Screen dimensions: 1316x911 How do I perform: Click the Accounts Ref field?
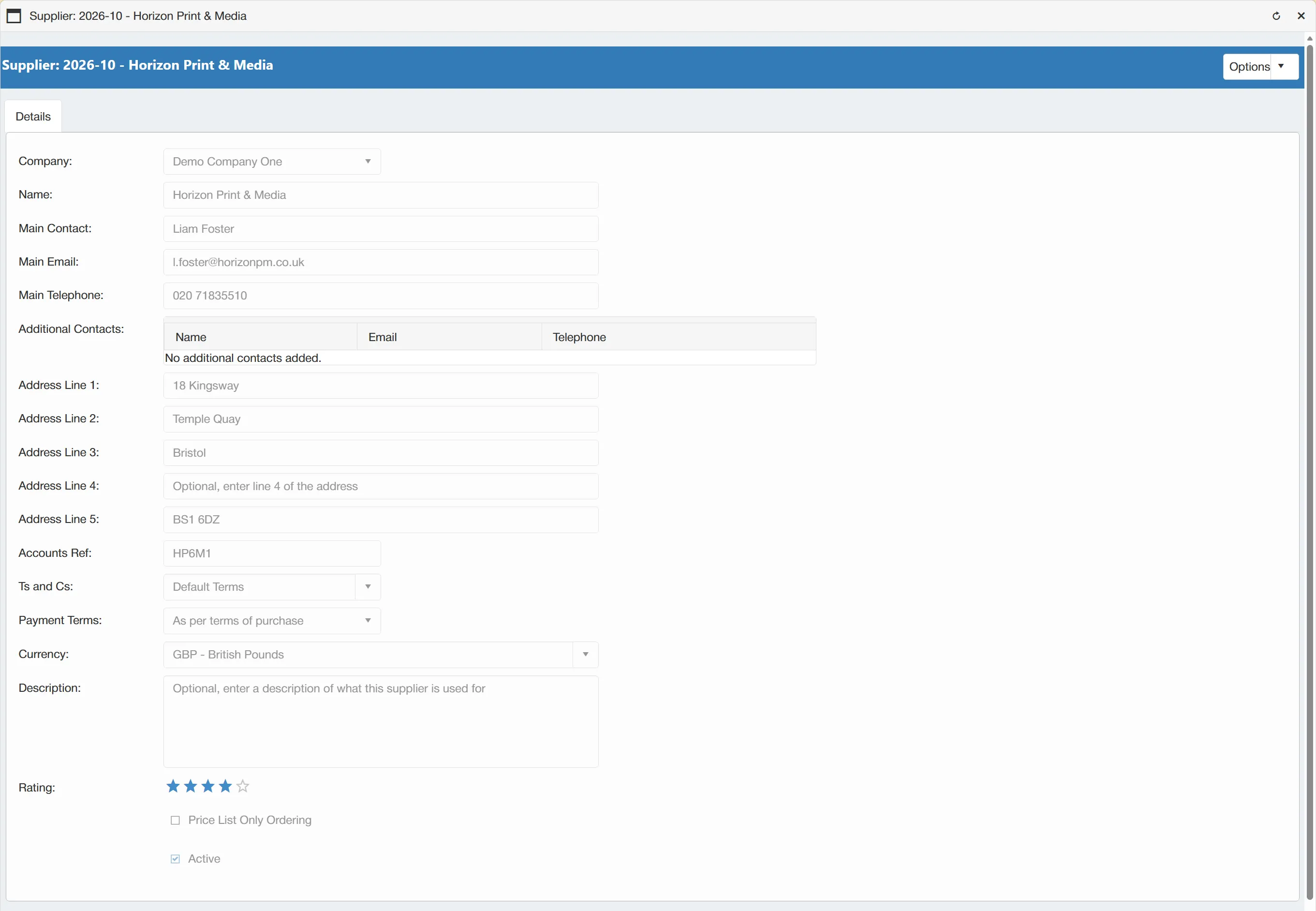(272, 553)
